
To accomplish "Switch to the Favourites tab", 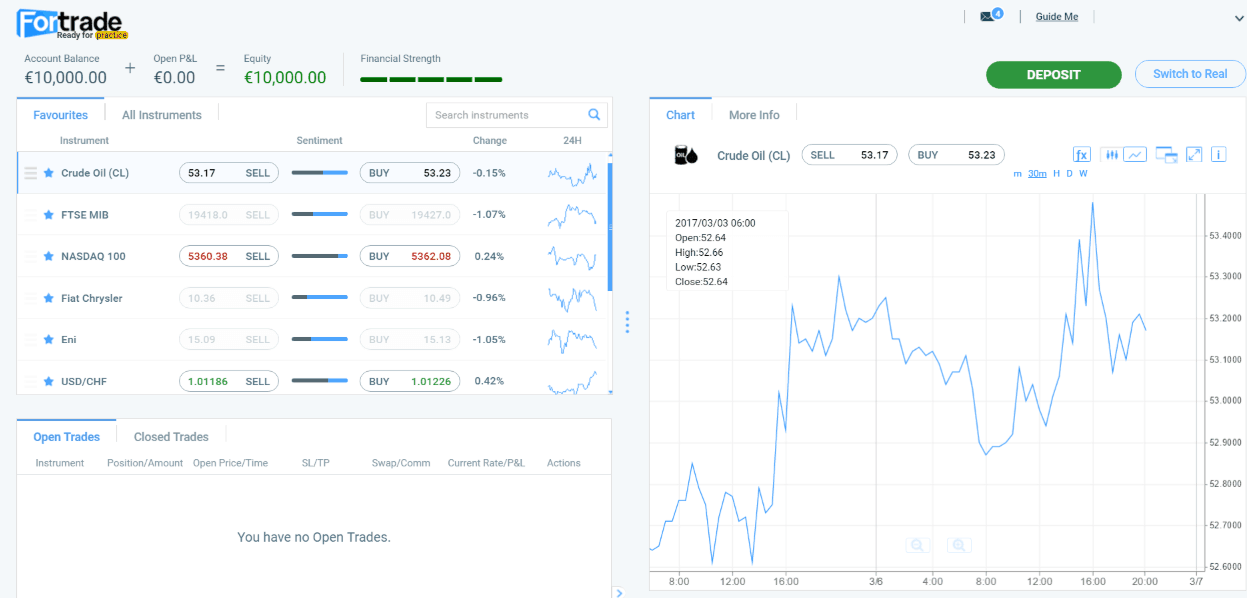I will click(61, 115).
